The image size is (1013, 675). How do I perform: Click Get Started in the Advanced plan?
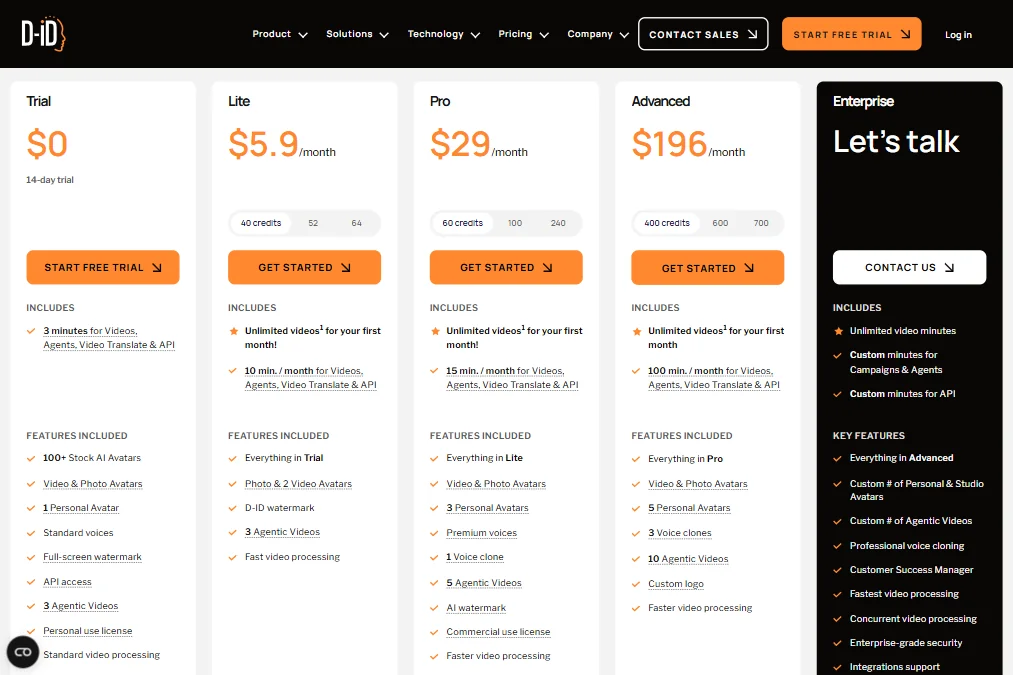(707, 267)
